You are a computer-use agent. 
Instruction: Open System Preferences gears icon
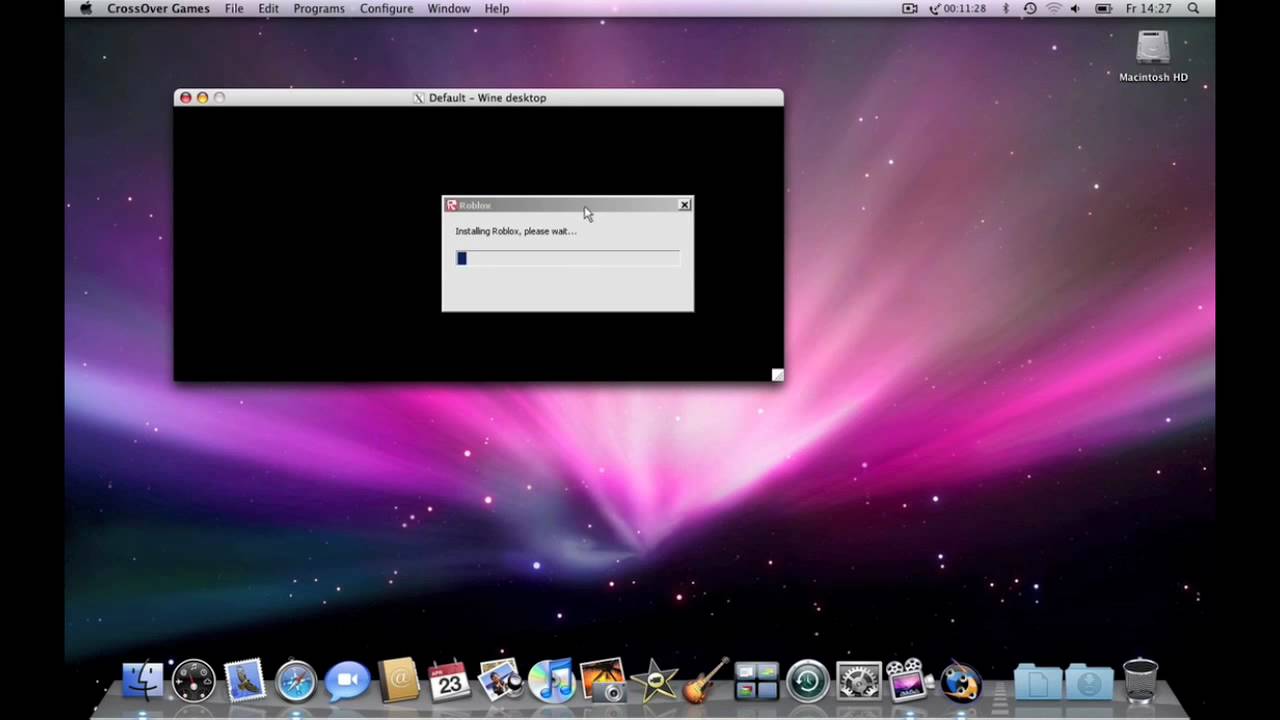click(x=858, y=681)
